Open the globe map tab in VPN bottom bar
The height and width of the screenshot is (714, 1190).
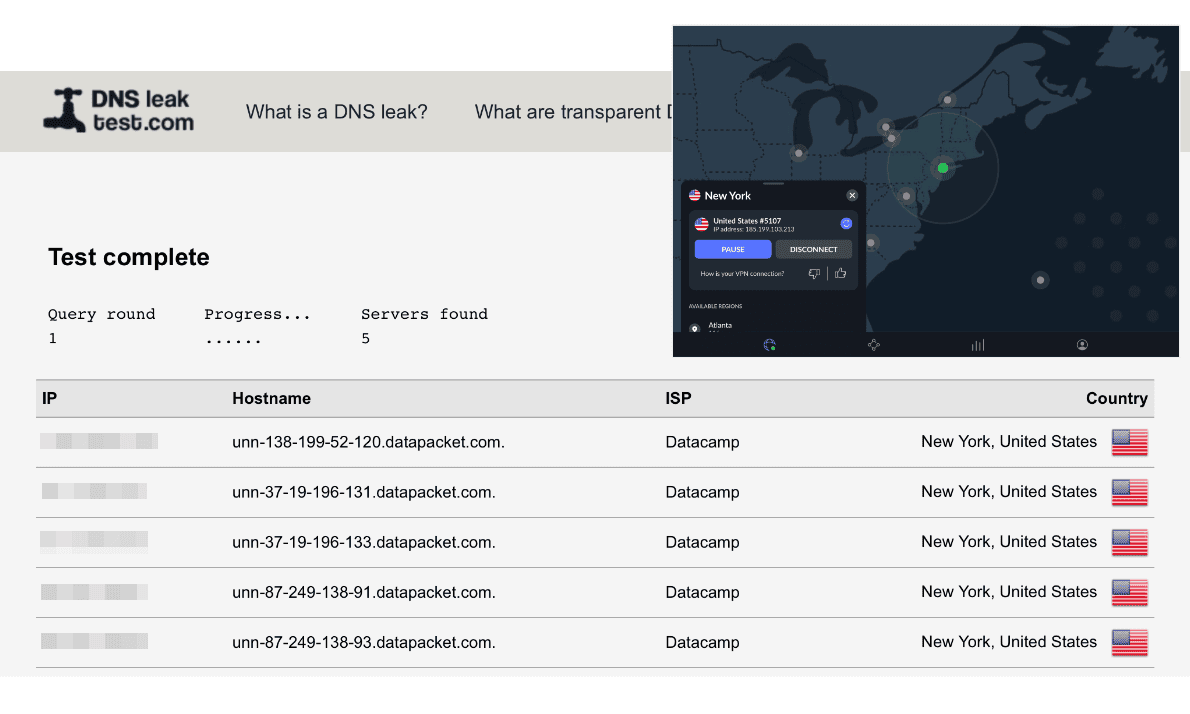click(x=770, y=344)
